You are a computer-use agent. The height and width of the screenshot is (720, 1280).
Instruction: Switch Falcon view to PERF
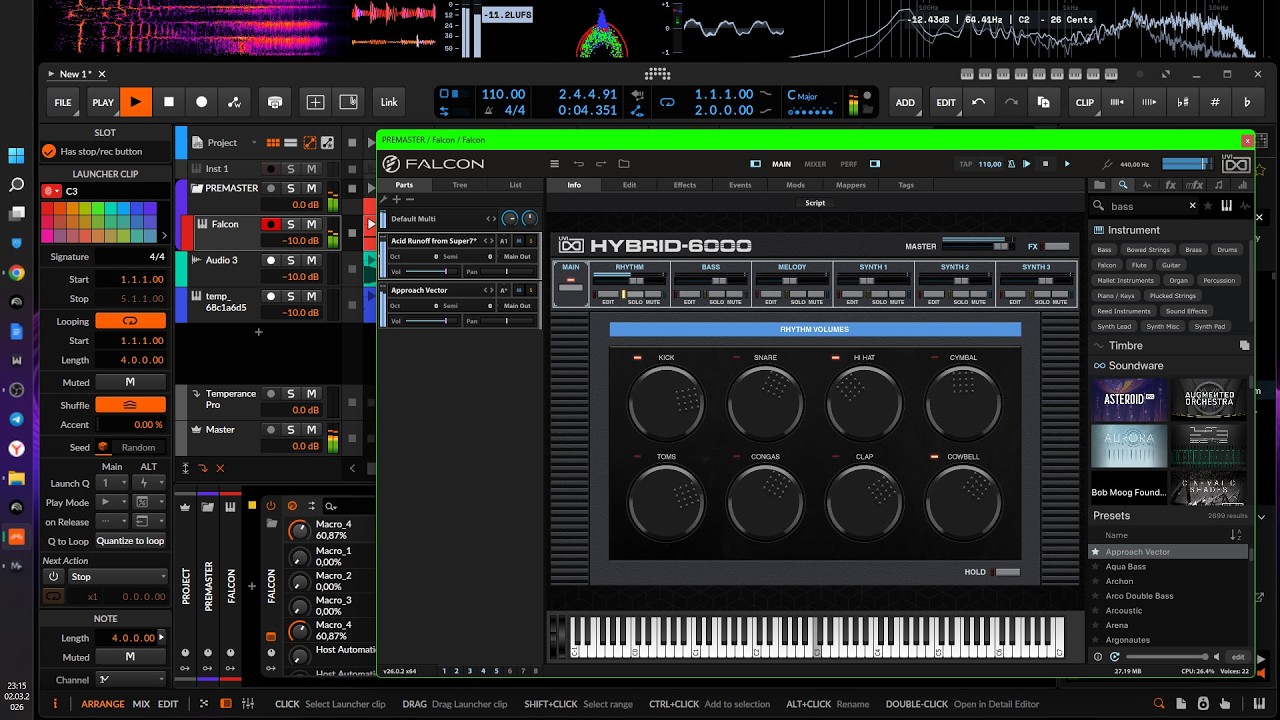pyautogui.click(x=848, y=164)
